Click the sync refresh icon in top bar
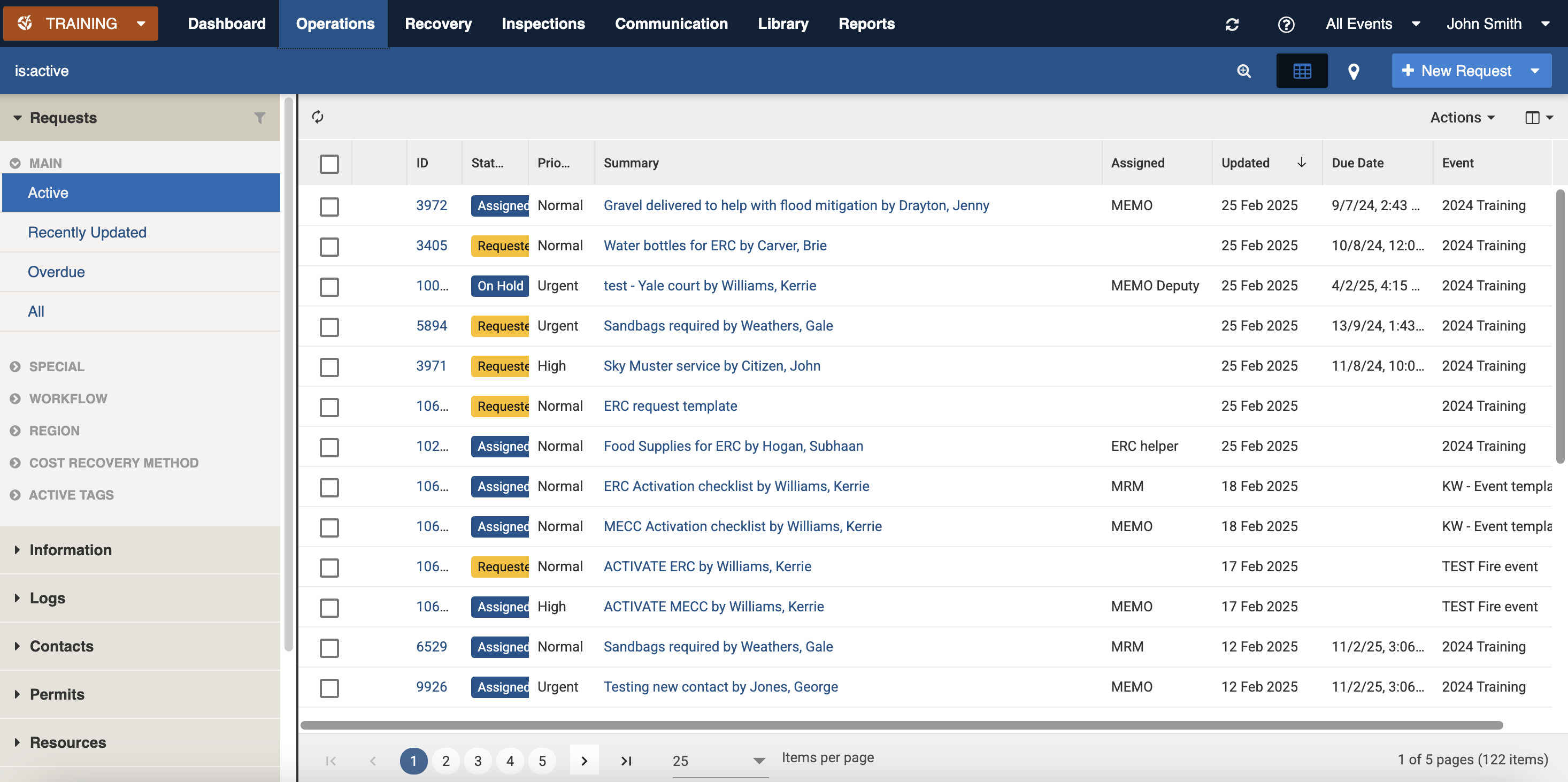Image resolution: width=1568 pixels, height=782 pixels. [x=1232, y=25]
